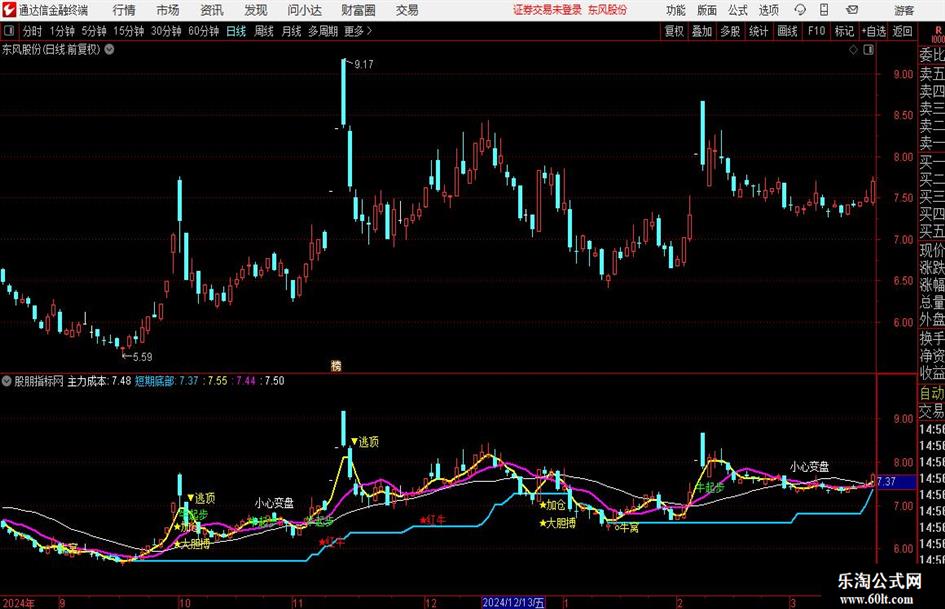This screenshot has height=609, width=945.
Task: Click the 复权 toolbar button
Action: 674,31
